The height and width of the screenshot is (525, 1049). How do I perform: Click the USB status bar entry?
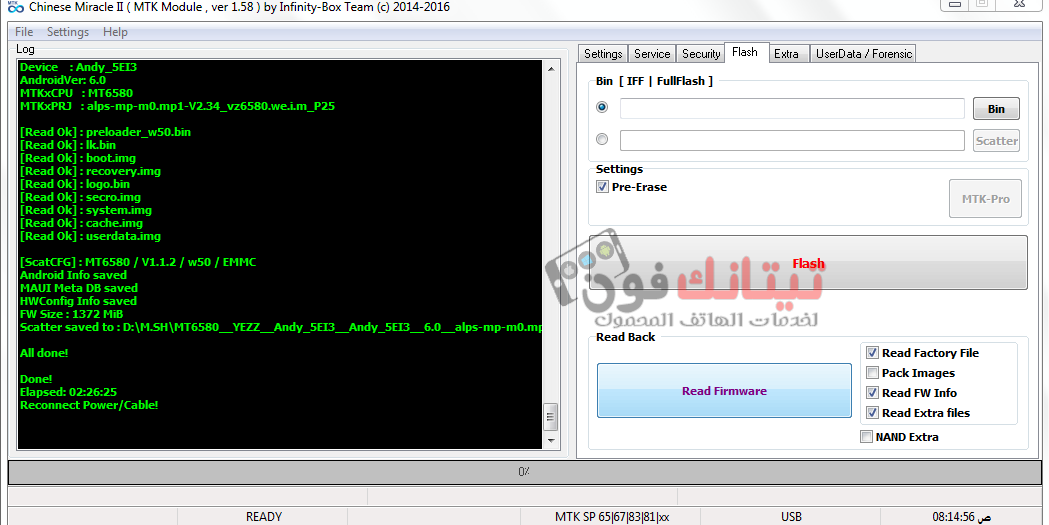coord(791,516)
